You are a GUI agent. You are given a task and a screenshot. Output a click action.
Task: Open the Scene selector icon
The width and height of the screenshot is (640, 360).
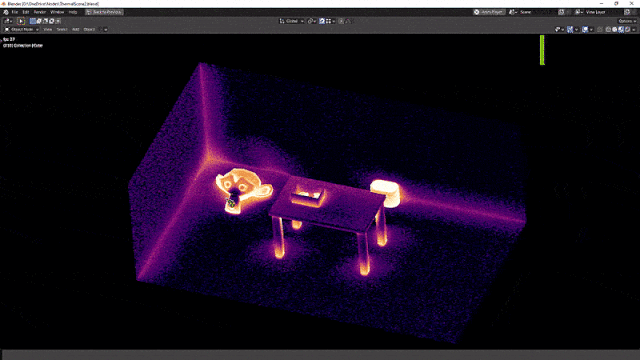[x=513, y=12]
